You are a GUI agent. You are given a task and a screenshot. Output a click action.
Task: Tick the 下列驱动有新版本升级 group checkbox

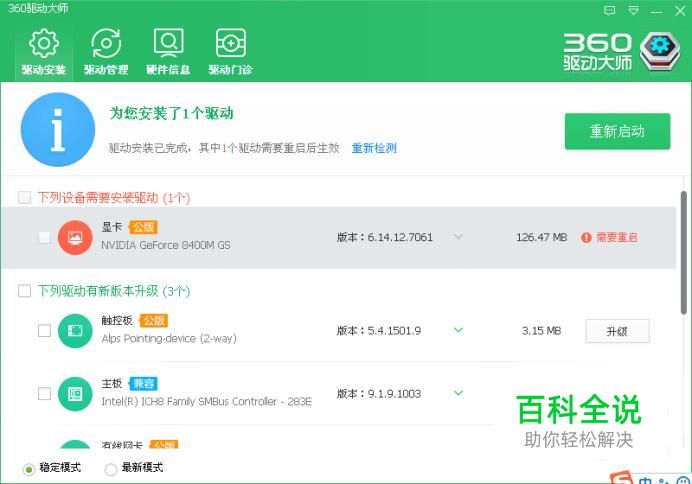pyautogui.click(x=24, y=291)
